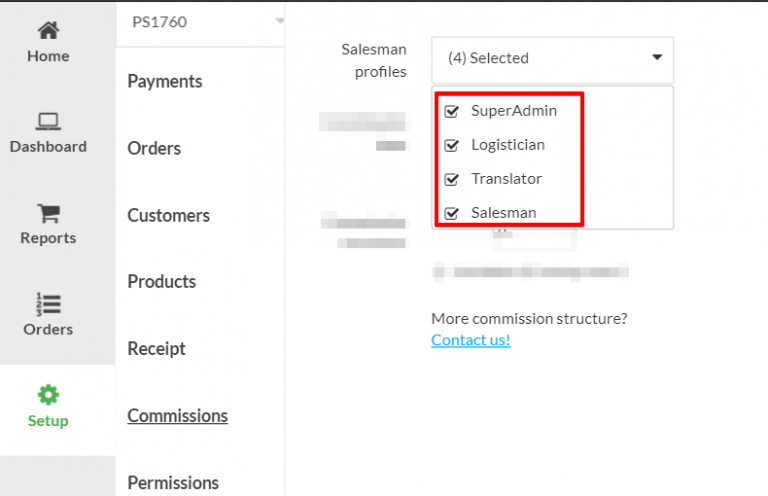Open the Orders numbered list icon
Image resolution: width=768 pixels, height=496 pixels.
(48, 304)
